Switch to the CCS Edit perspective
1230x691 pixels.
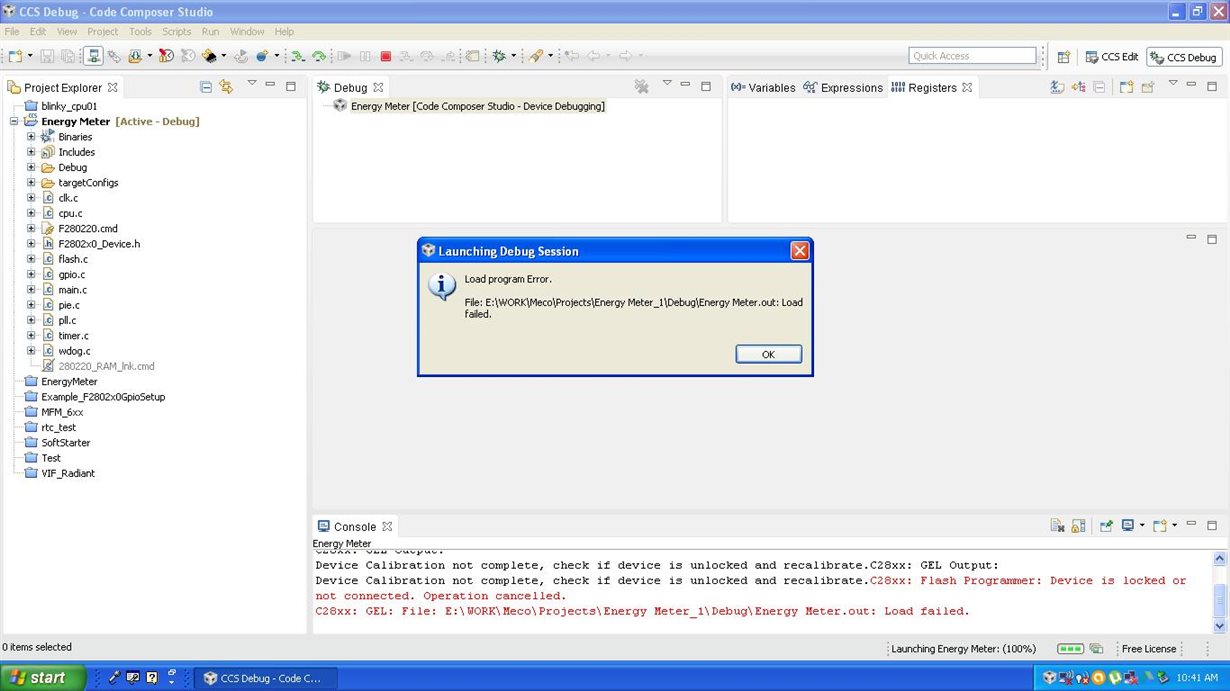1112,57
